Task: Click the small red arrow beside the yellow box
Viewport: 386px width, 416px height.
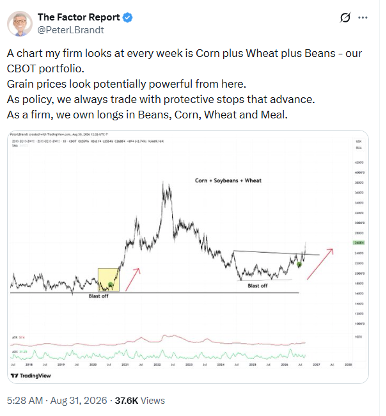Action: coord(133,279)
